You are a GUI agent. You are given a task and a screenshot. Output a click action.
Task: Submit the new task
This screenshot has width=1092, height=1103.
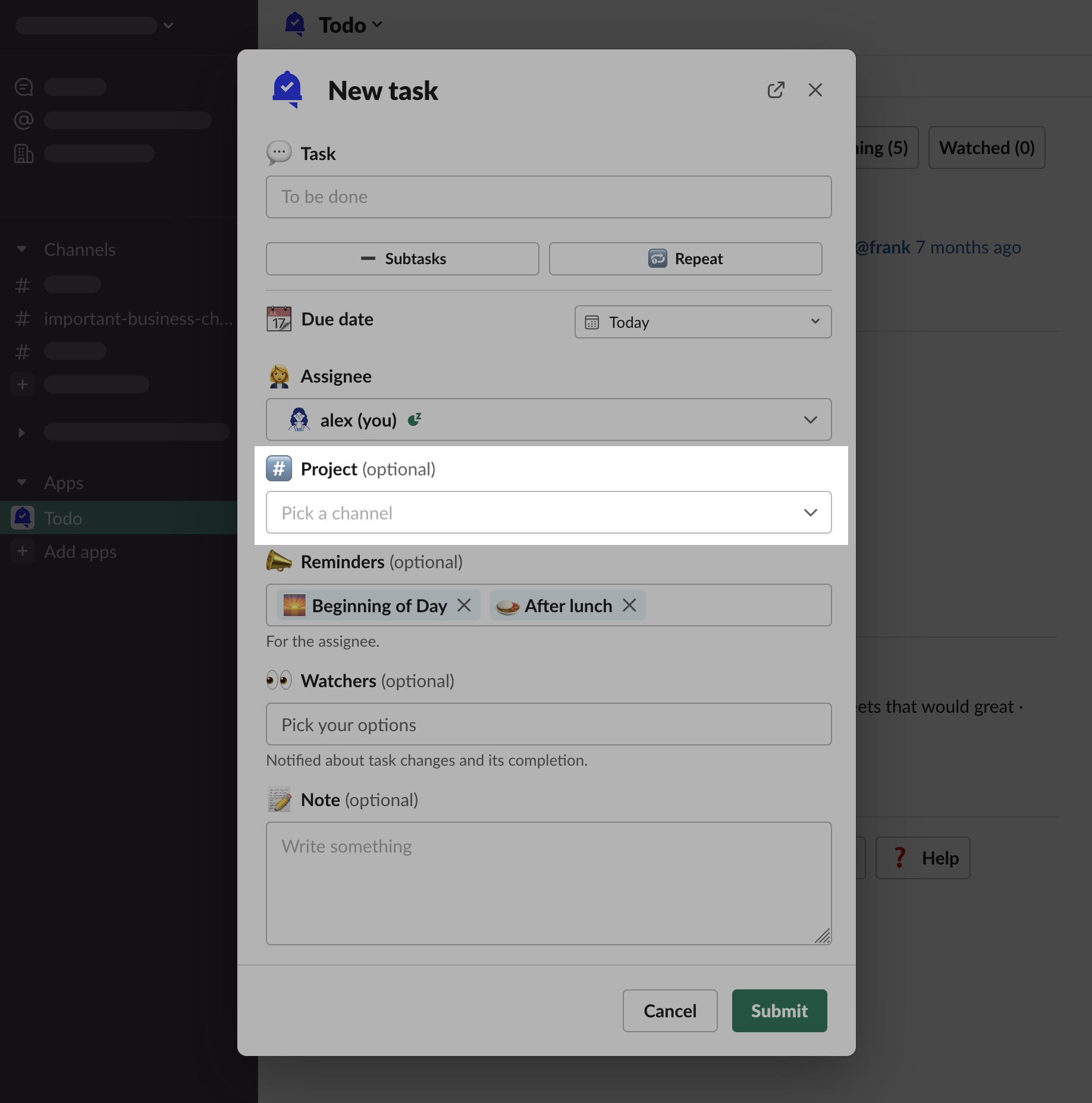tap(779, 1011)
